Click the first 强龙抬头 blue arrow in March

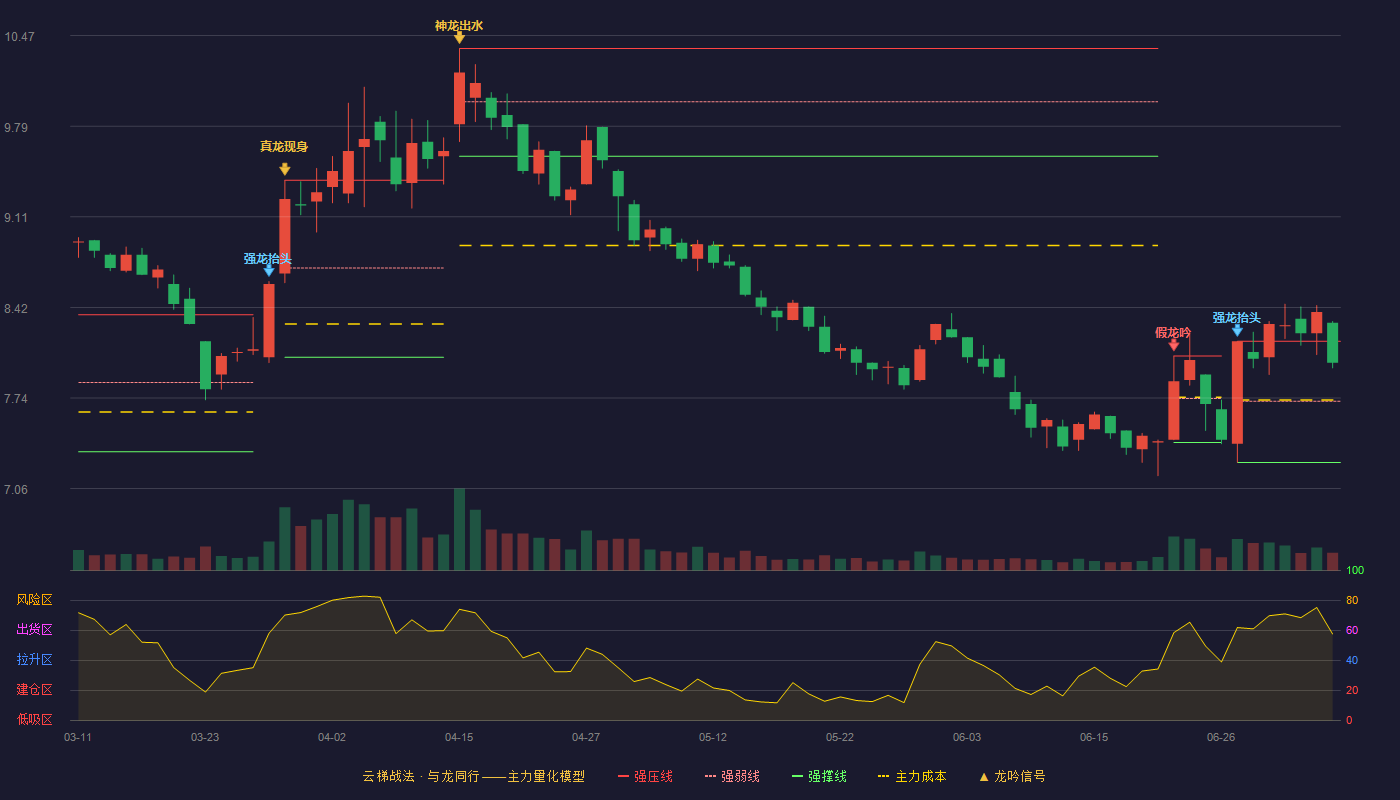coord(269,270)
